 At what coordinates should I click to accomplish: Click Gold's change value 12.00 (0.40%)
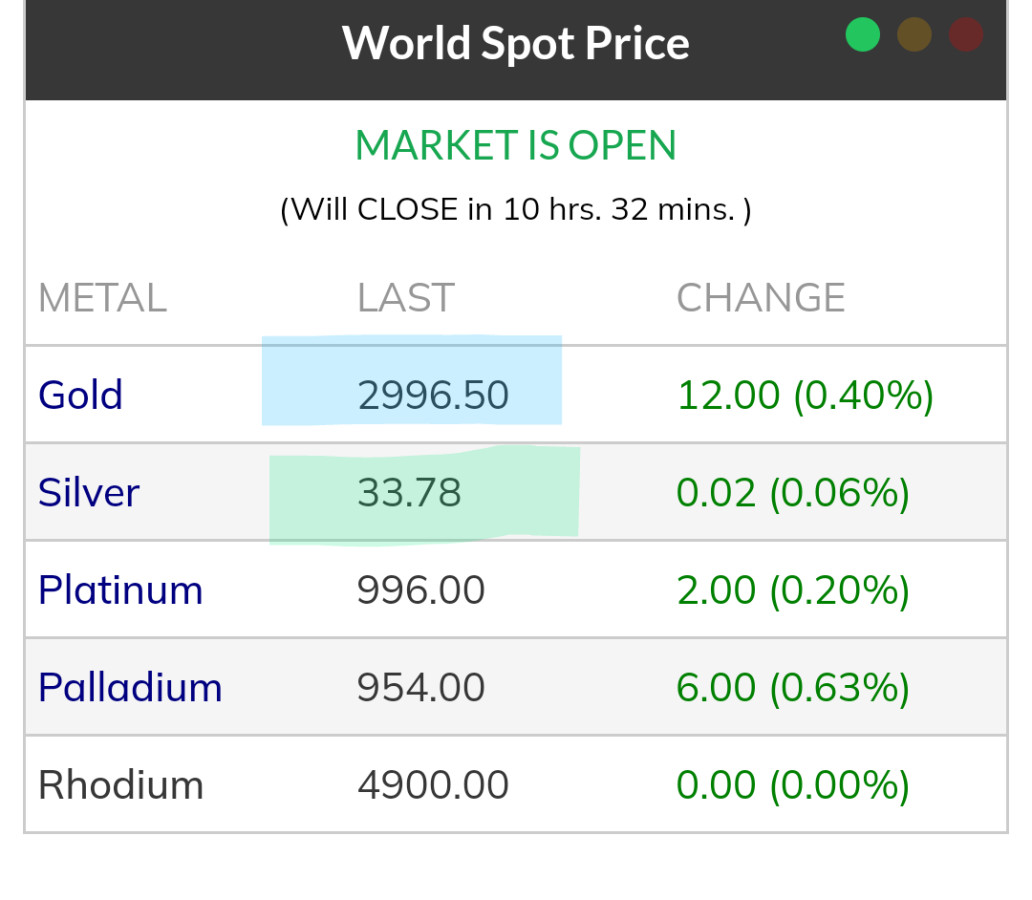[x=805, y=395]
